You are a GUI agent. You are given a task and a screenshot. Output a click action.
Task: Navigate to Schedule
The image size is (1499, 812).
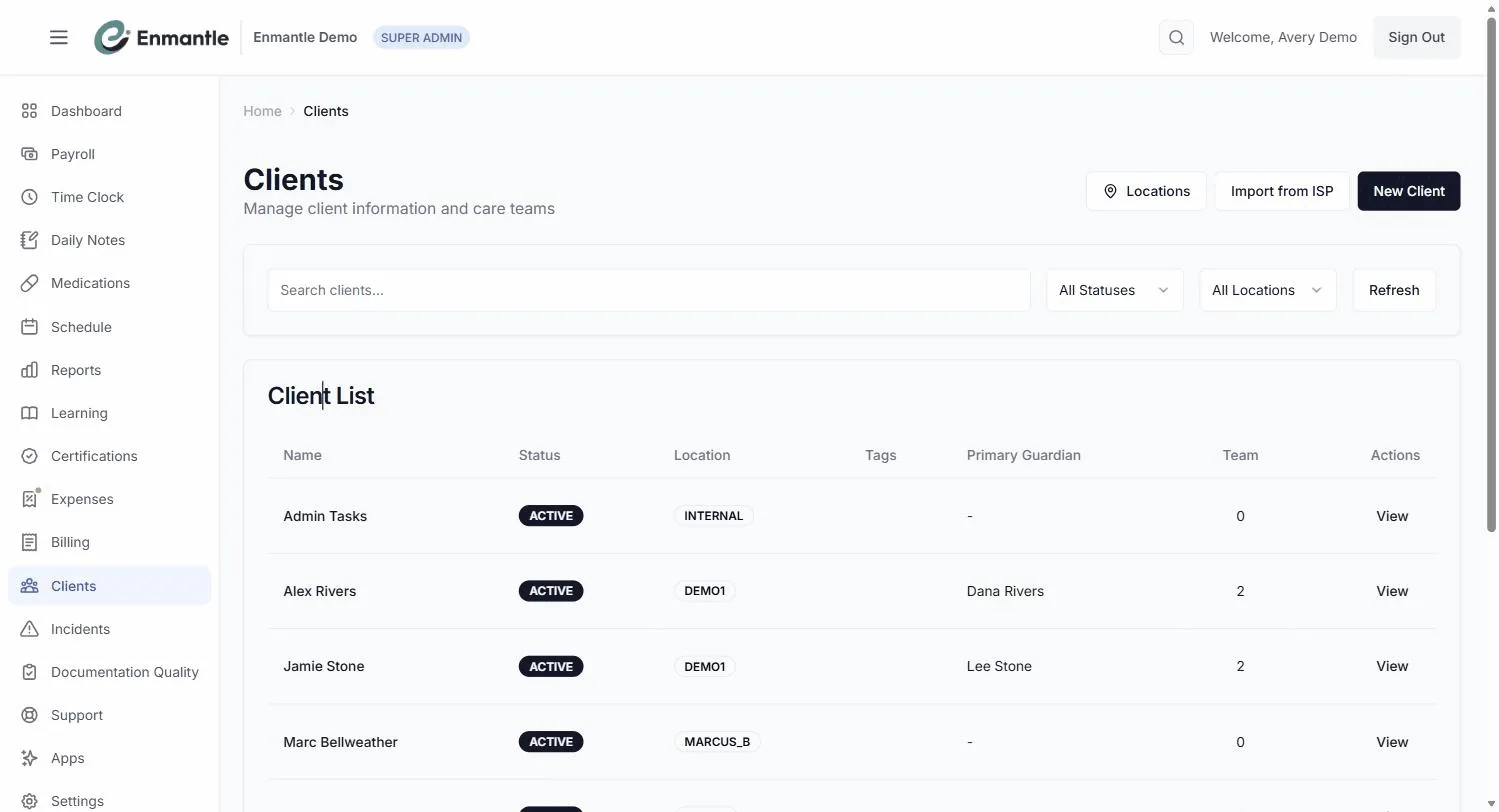[x=109, y=327]
